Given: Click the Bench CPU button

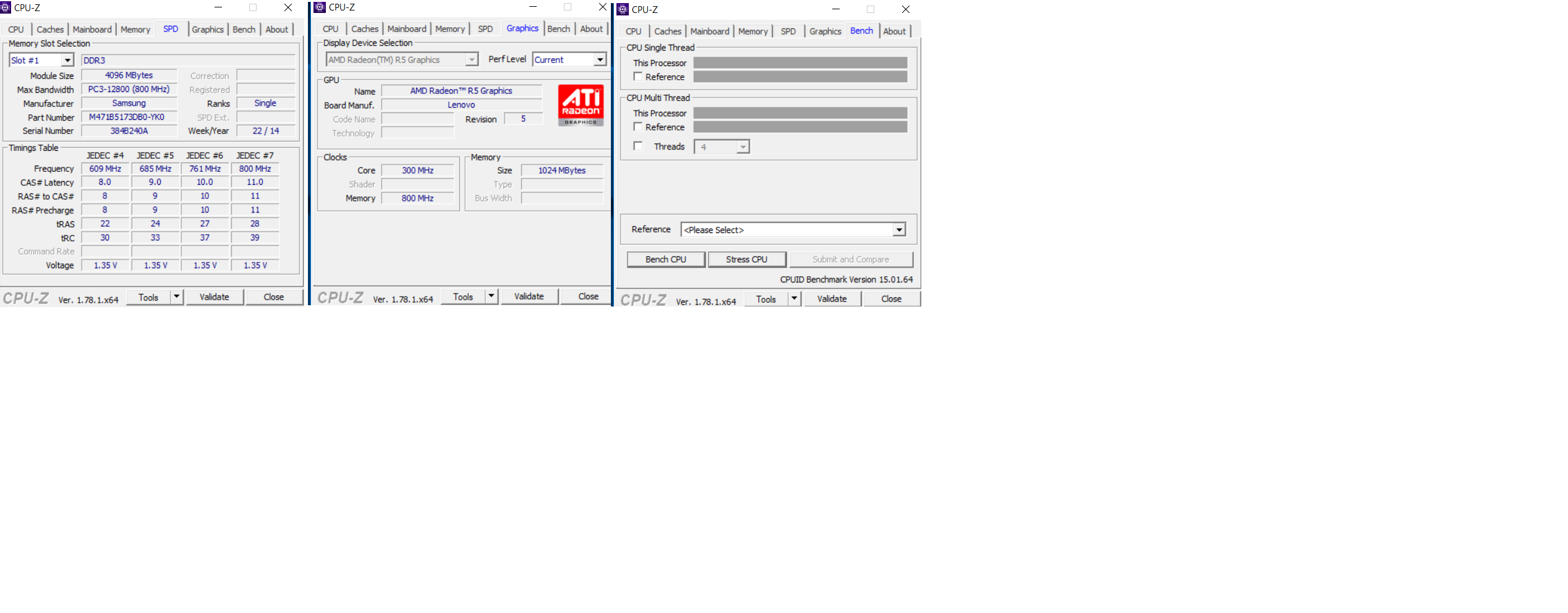Looking at the screenshot, I should (665, 259).
